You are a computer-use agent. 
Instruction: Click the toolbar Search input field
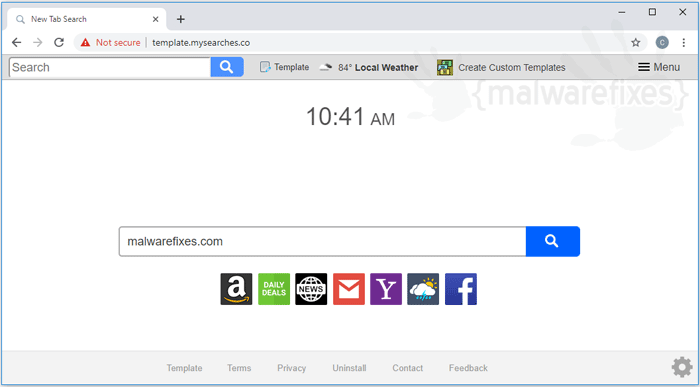pyautogui.click(x=110, y=67)
